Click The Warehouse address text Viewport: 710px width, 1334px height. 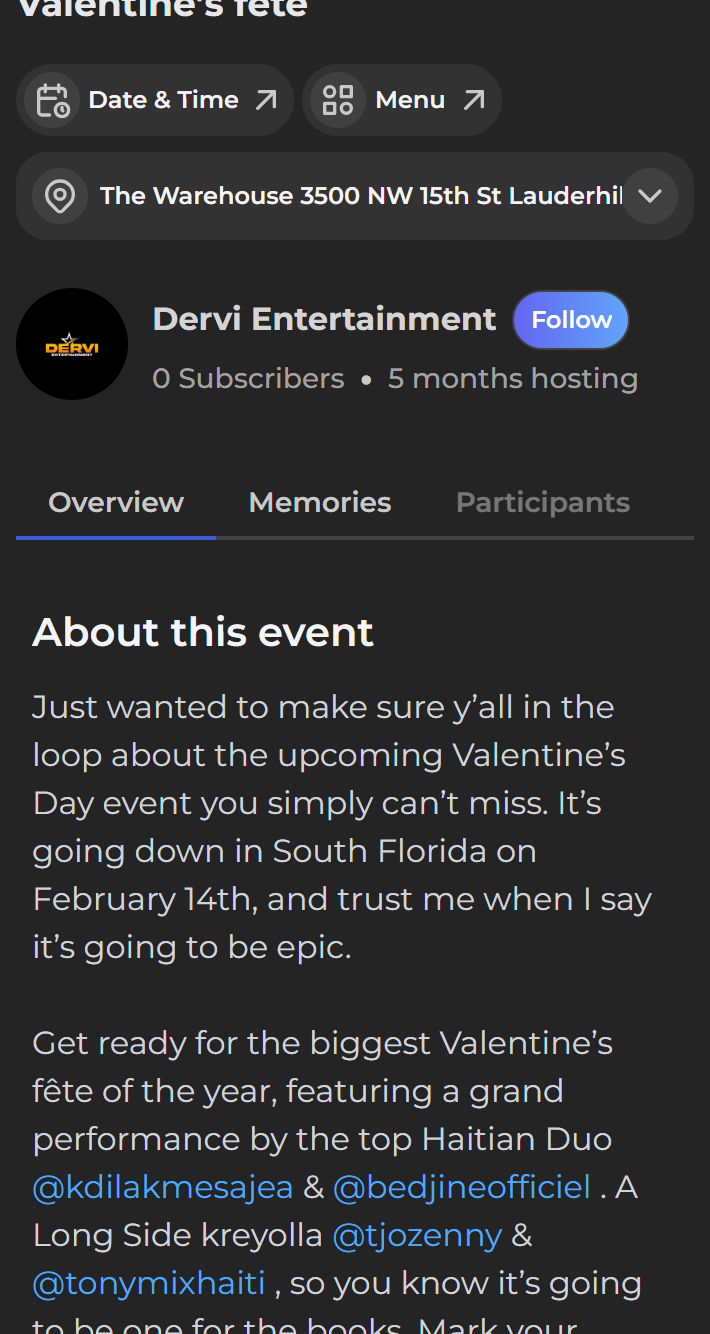(361, 196)
